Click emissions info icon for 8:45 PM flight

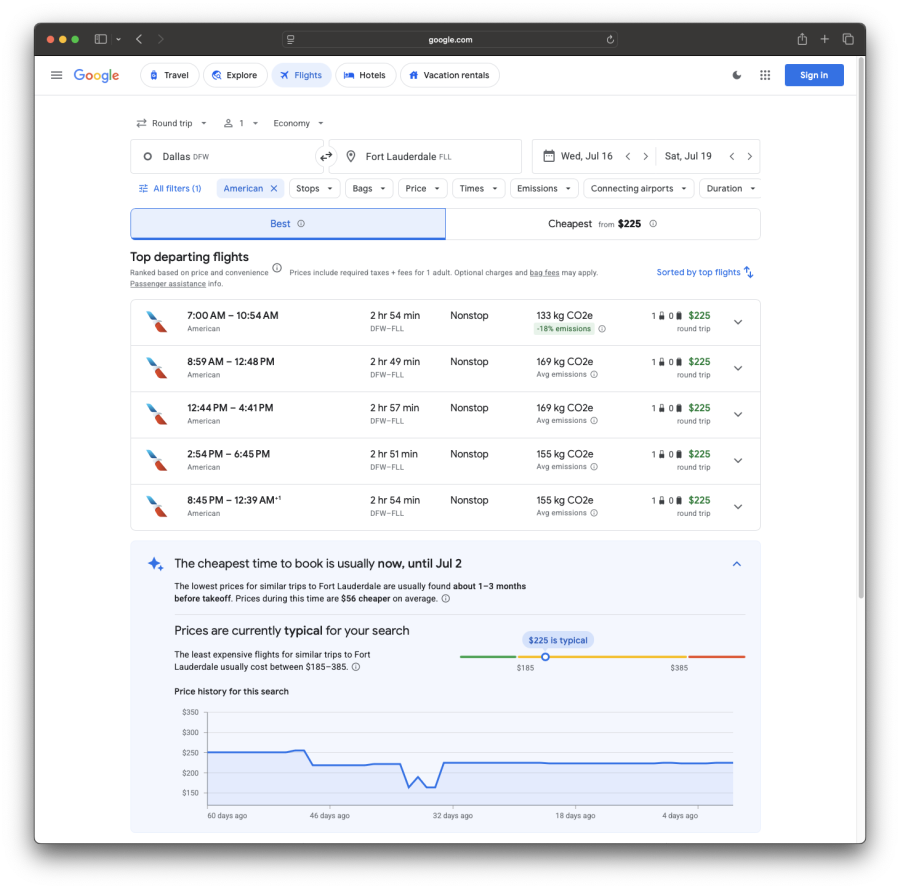click(594, 513)
